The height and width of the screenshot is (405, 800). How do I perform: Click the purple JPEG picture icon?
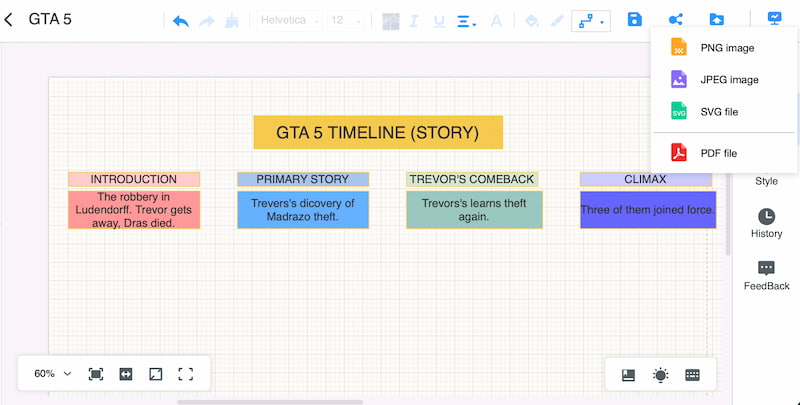tap(679, 79)
